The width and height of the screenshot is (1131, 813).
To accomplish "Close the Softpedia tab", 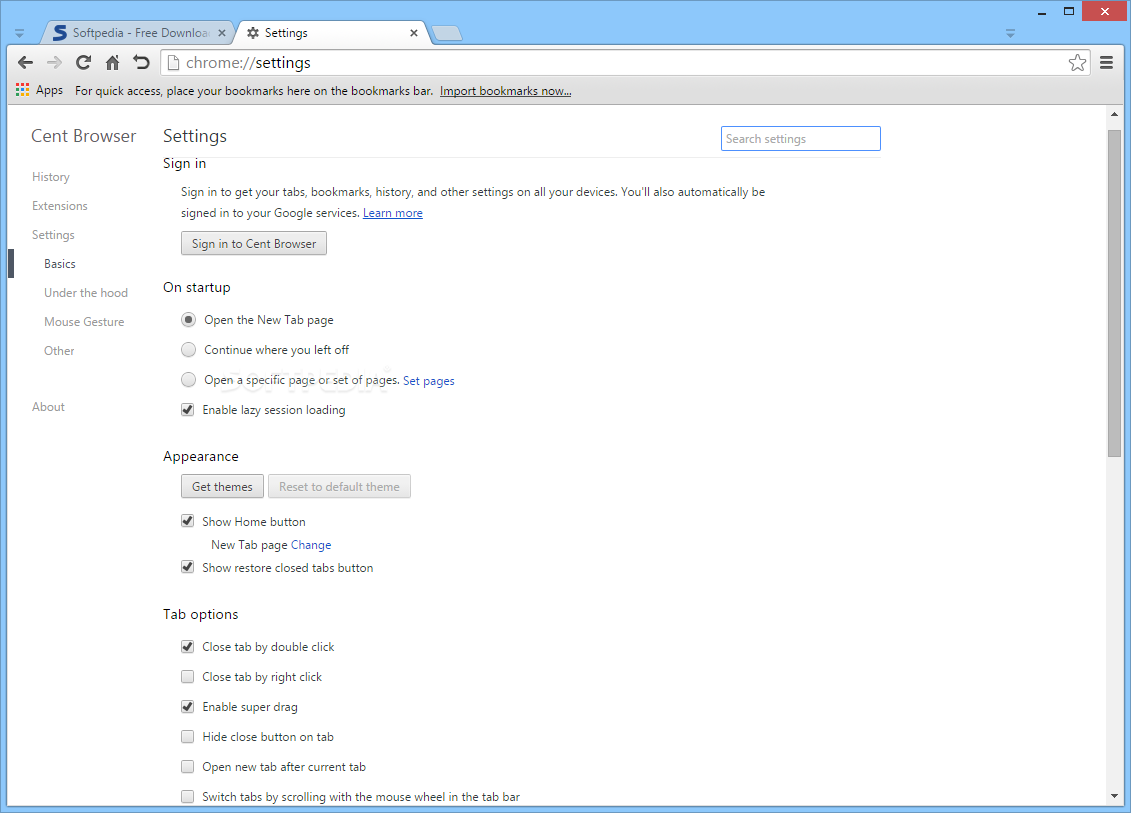I will pos(222,32).
